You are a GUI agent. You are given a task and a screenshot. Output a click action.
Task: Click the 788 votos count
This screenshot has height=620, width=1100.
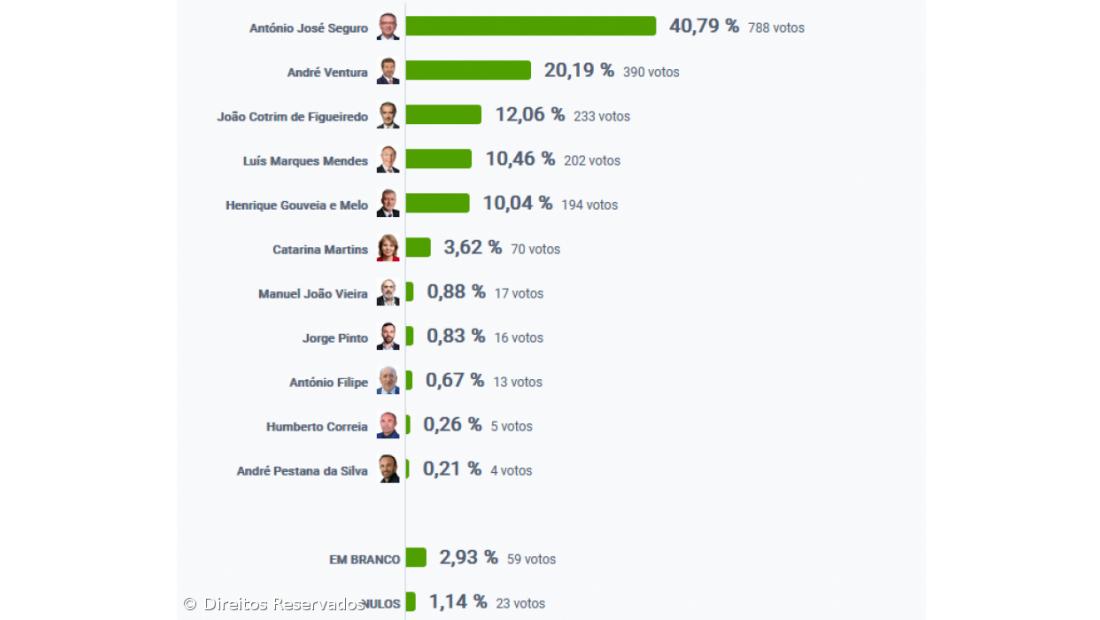click(x=776, y=28)
